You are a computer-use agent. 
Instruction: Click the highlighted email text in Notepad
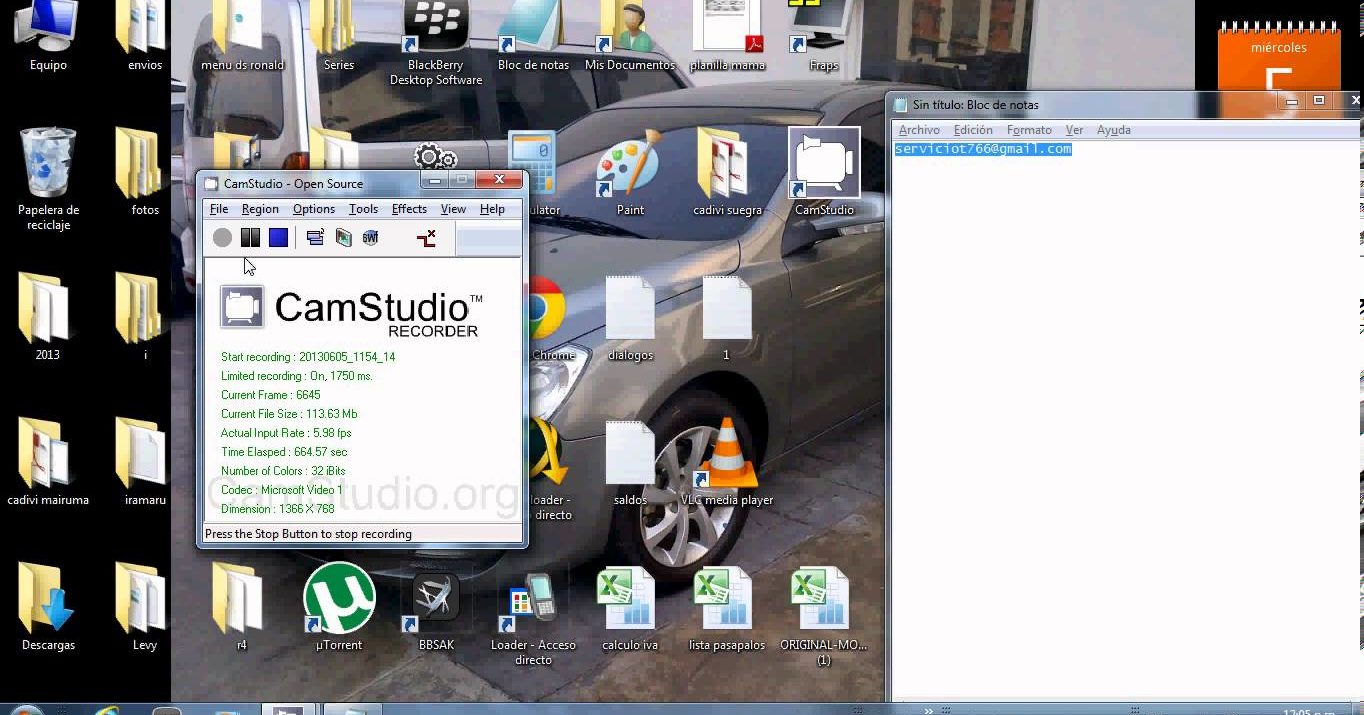(982, 149)
